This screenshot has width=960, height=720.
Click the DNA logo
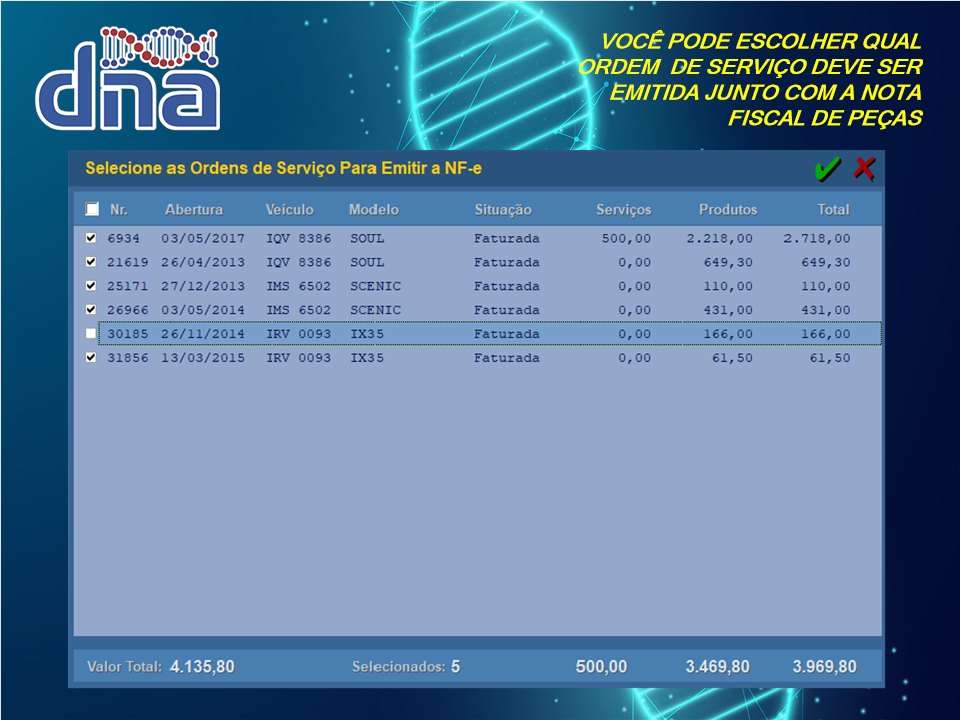click(x=128, y=78)
